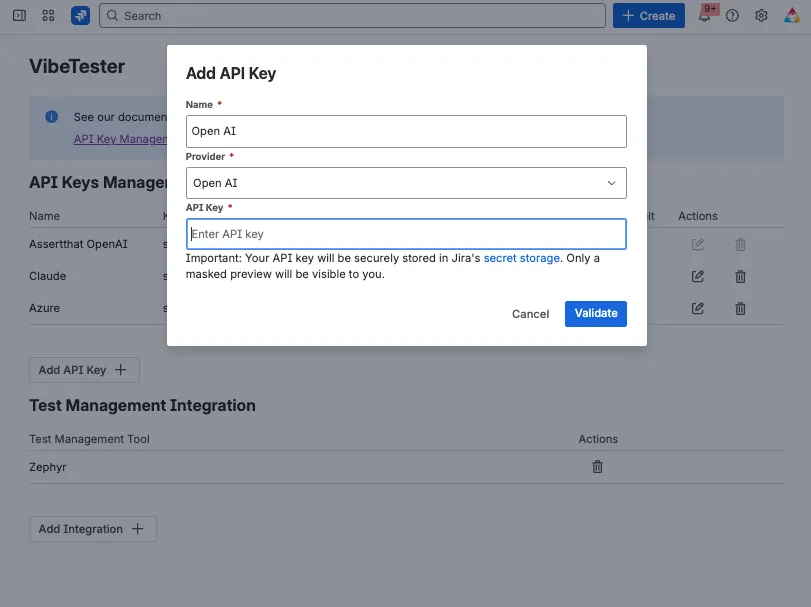Click the Validate button
811x607 pixels.
click(x=596, y=313)
